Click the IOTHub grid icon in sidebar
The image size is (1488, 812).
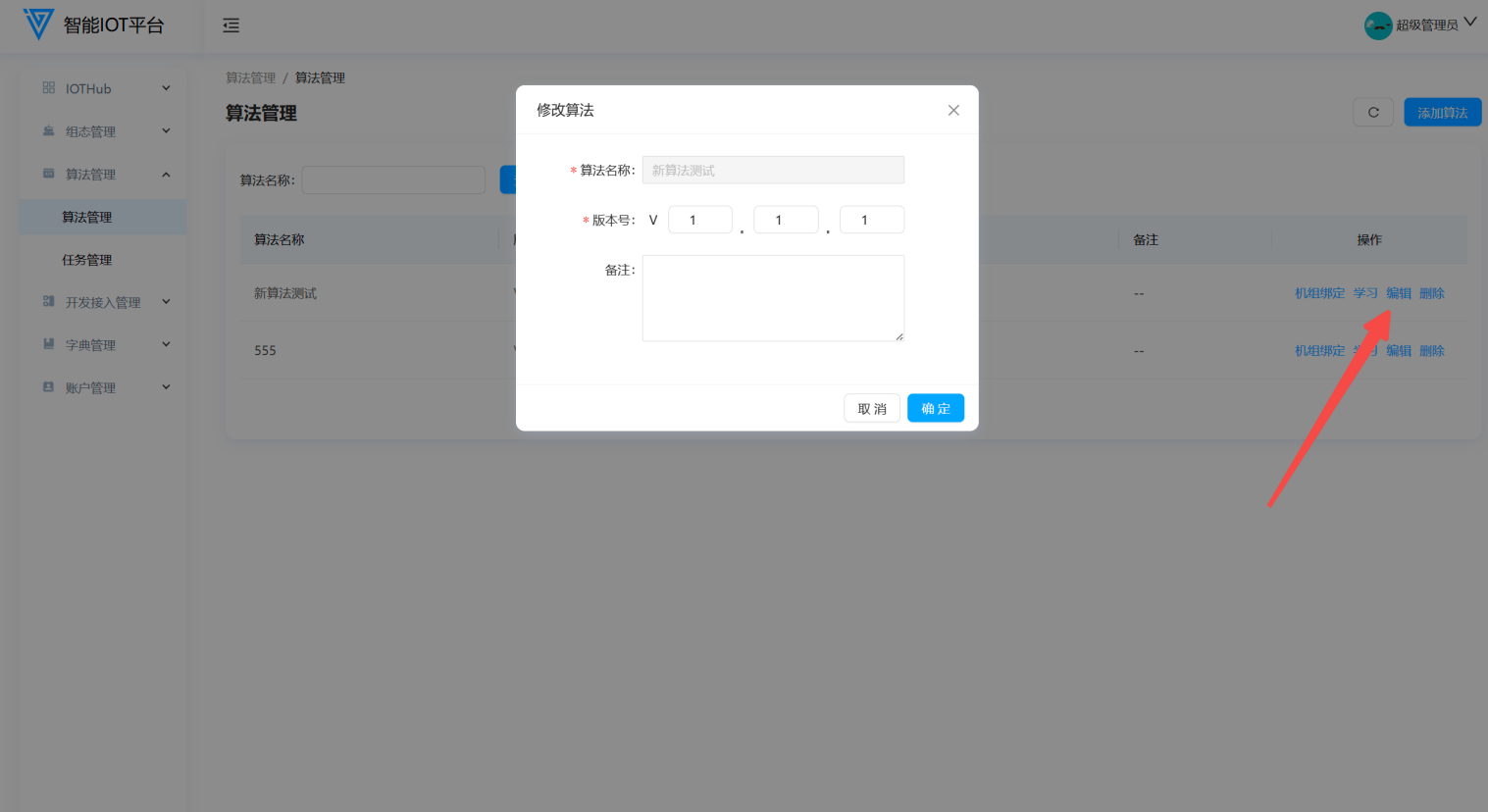click(49, 88)
